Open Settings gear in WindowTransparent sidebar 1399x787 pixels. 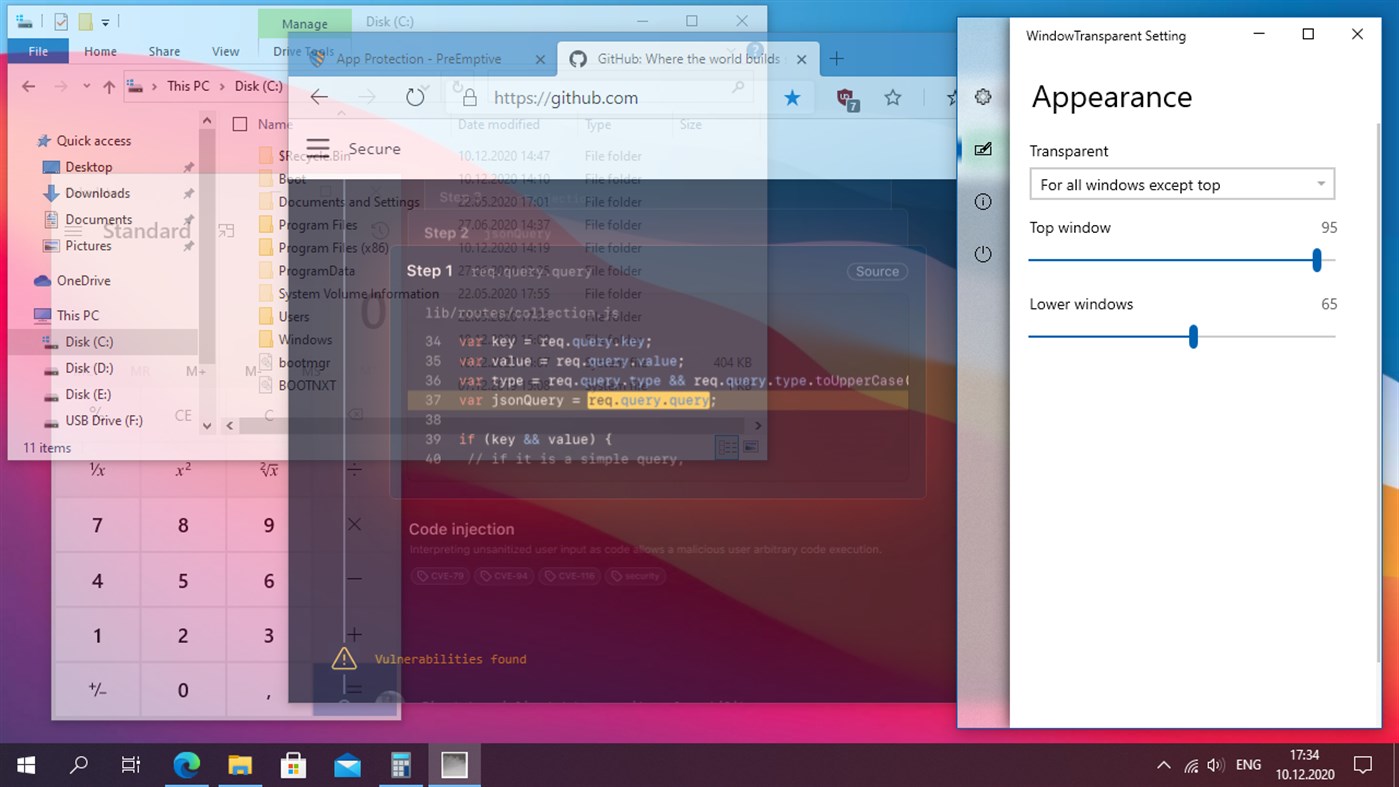(983, 97)
